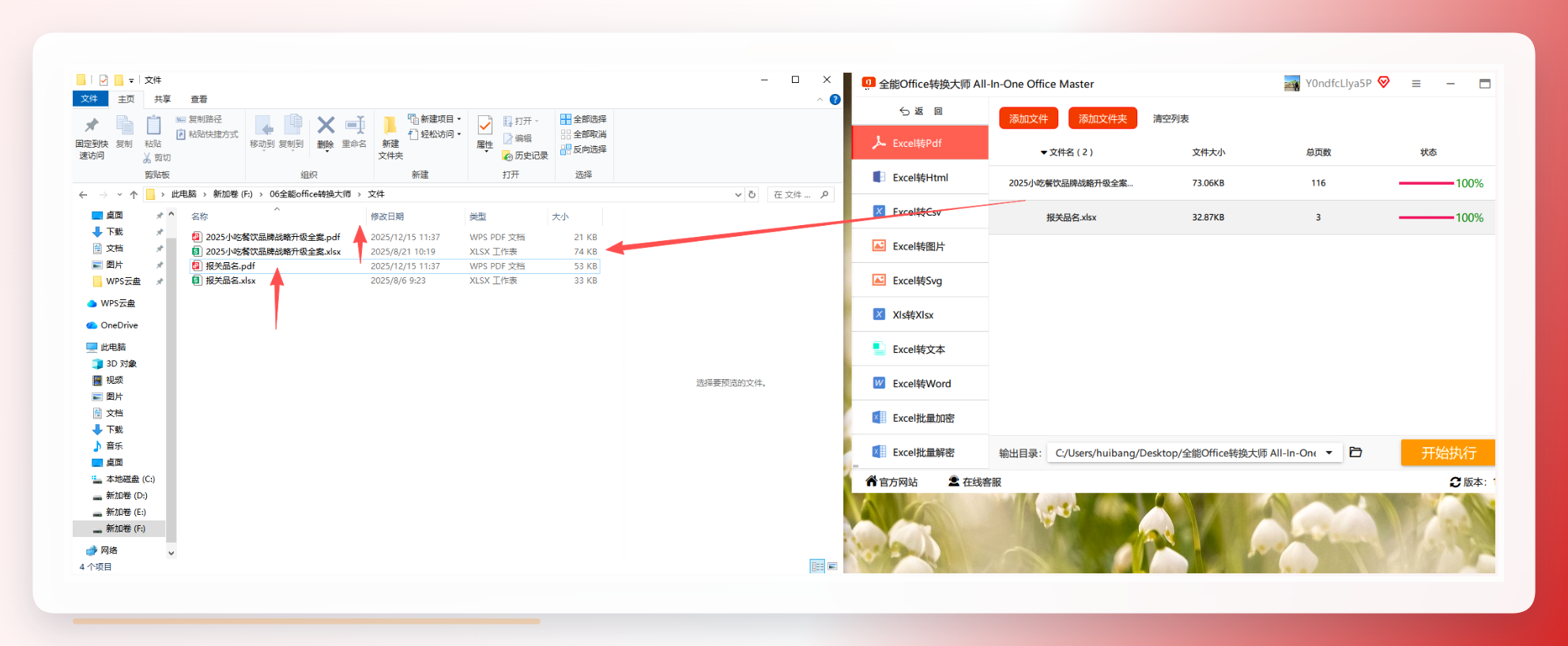Switch to large icons view in Explorer

[x=832, y=566]
